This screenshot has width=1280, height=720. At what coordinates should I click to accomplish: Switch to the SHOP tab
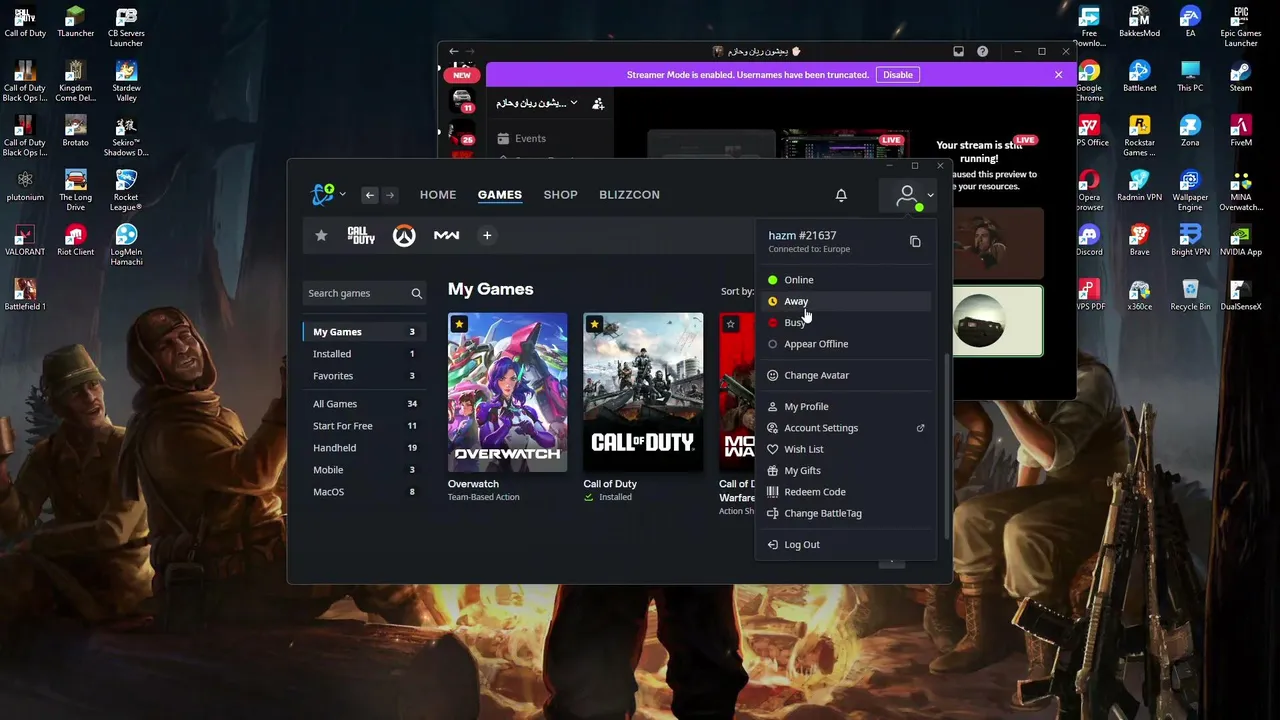[x=561, y=195]
